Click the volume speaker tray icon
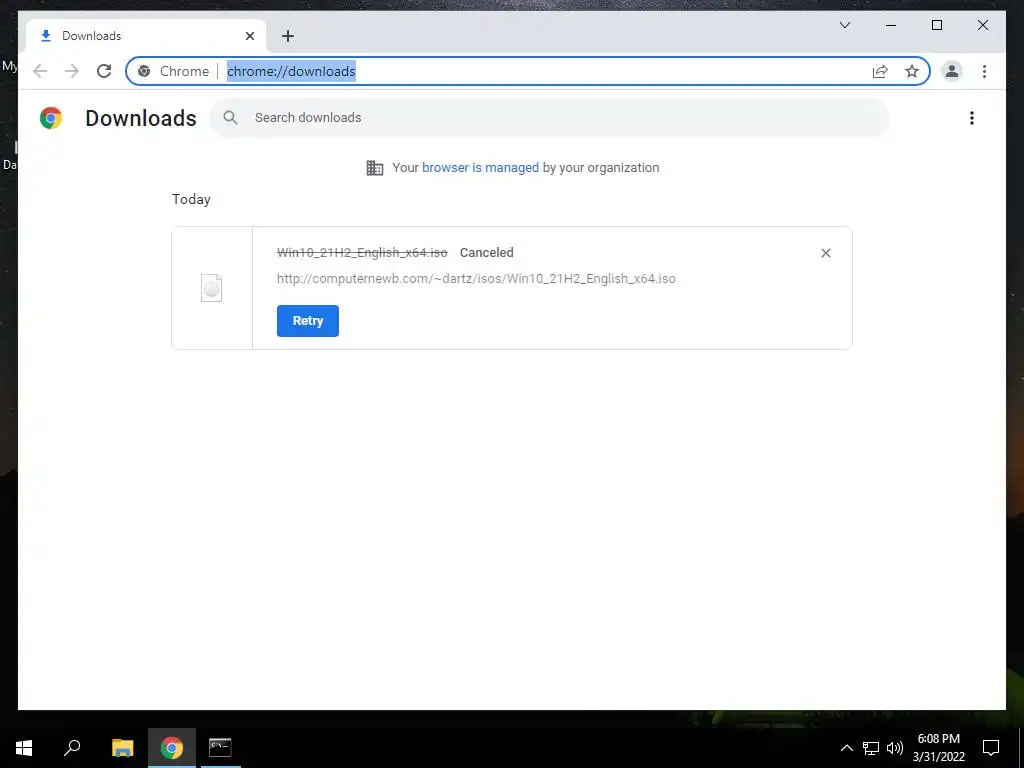 [x=895, y=748]
